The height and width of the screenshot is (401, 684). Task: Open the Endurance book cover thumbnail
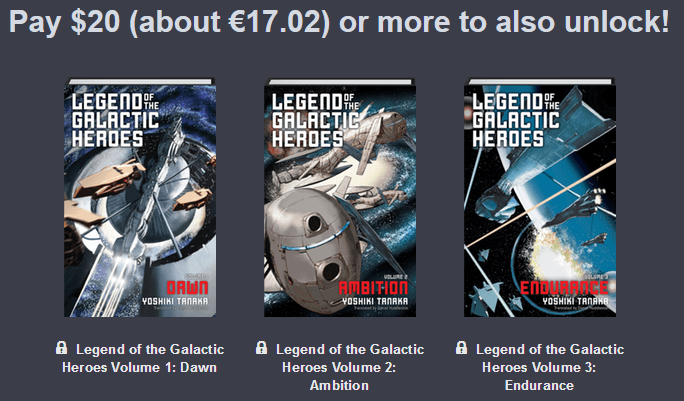[x=540, y=198]
